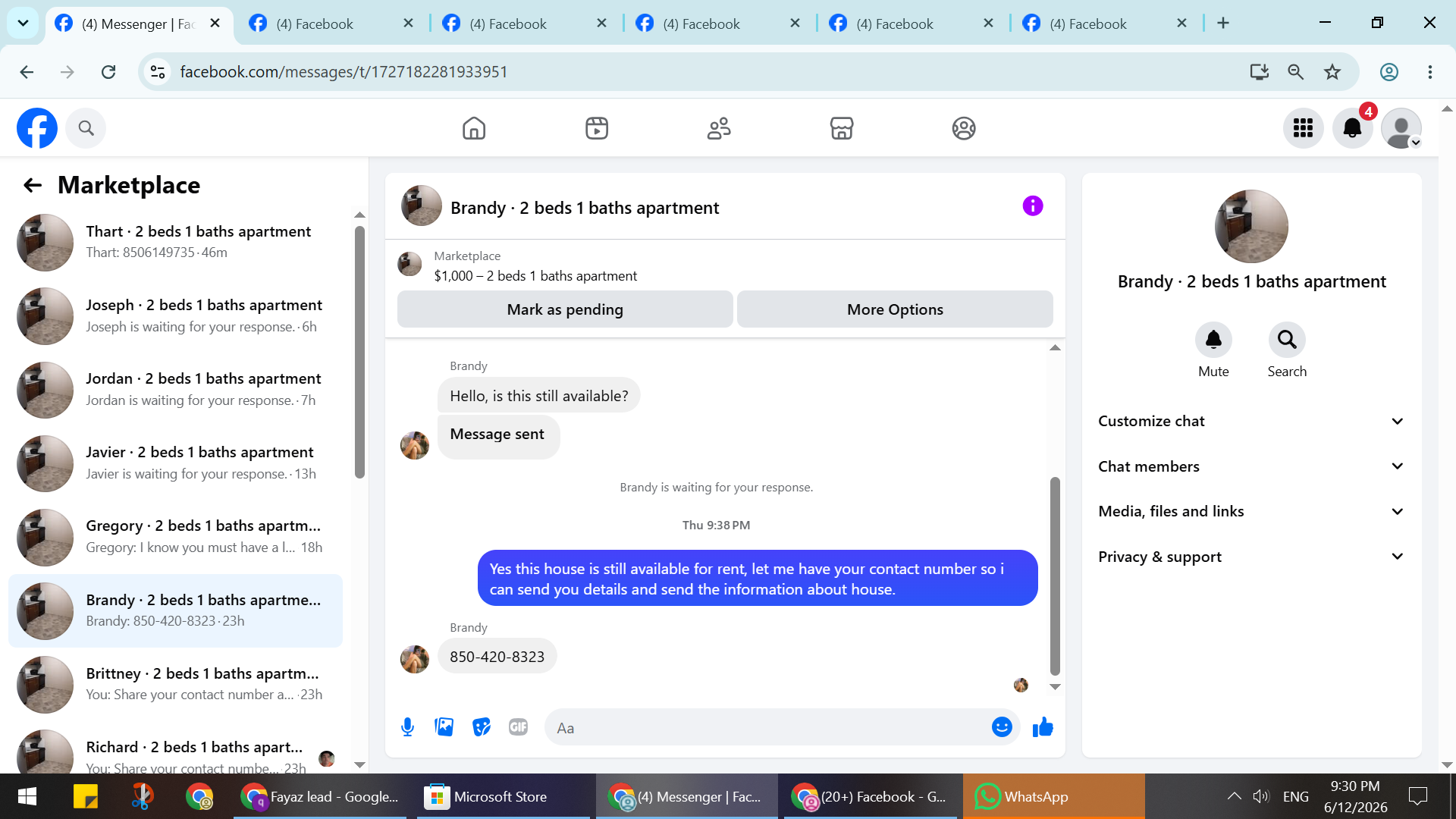This screenshot has height=819, width=1456.
Task: Open the Brittney apartment conversation
Action: pyautogui.click(x=176, y=684)
